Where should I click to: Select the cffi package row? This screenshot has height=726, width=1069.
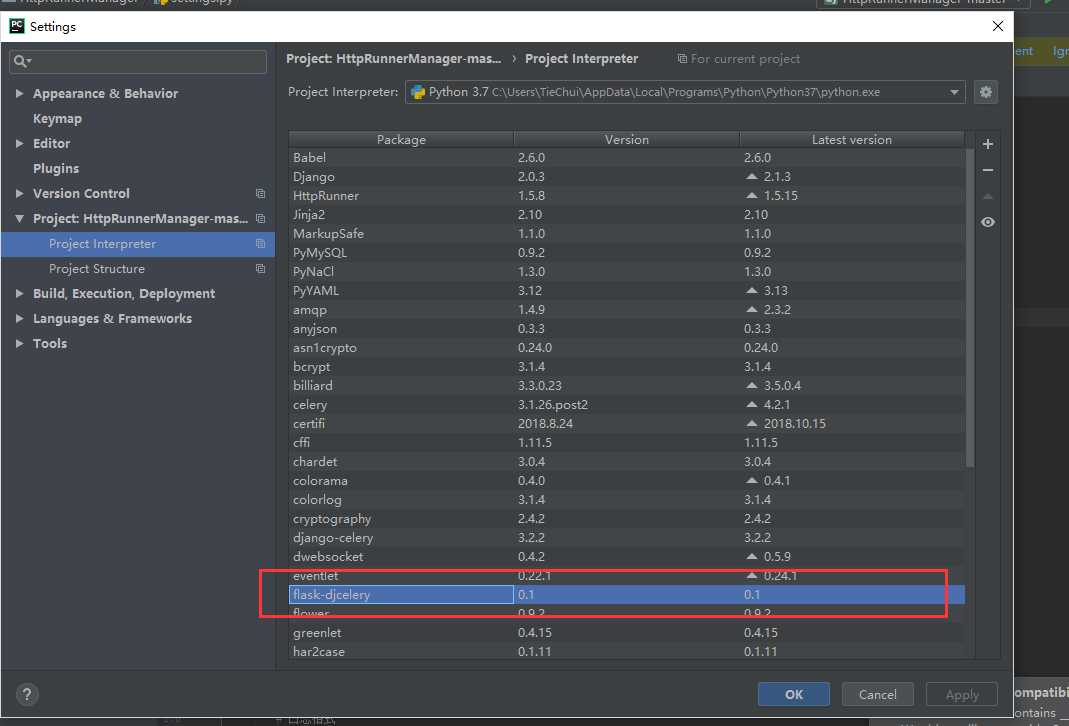(627, 442)
